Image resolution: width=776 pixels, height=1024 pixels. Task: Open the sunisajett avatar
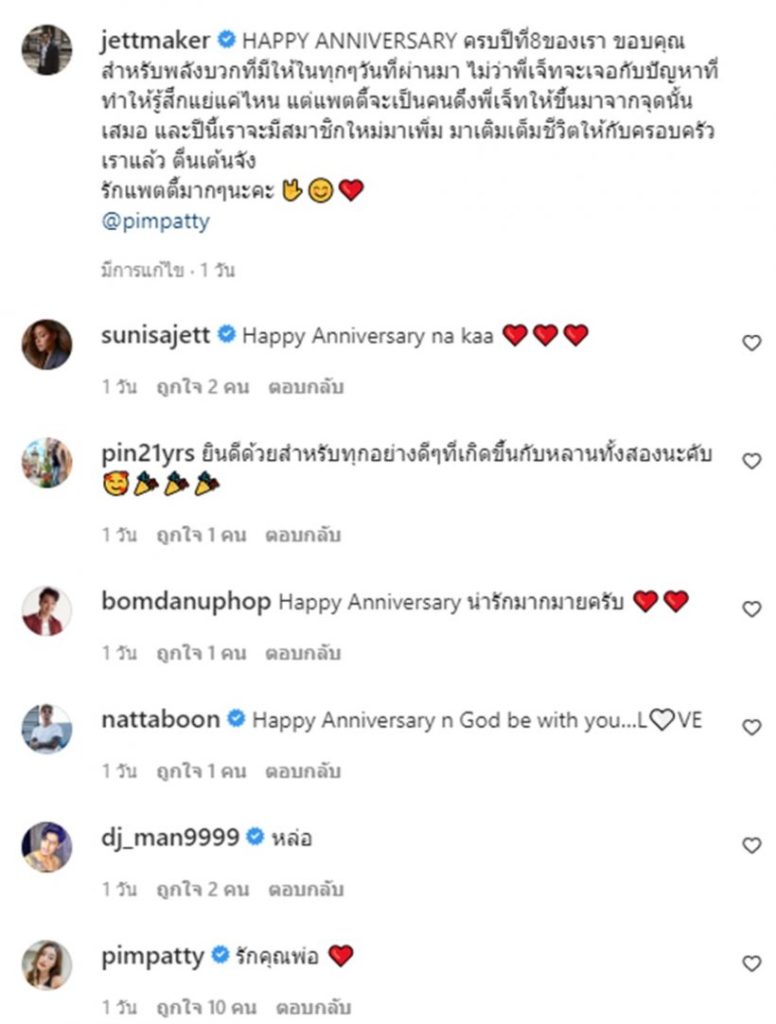click(47, 344)
